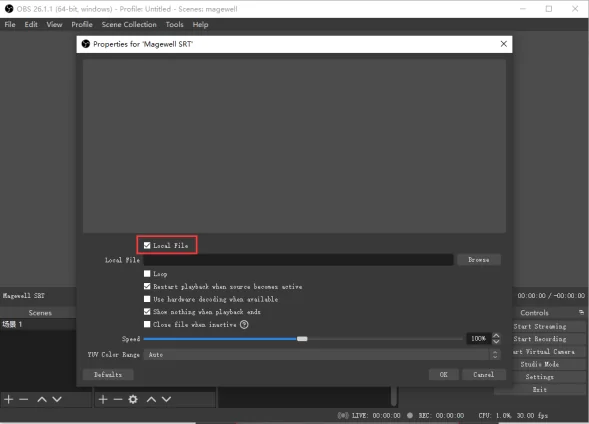This screenshot has width=589, height=424.
Task: Decrease Speed with the down stepper arrow
Action: coord(496,342)
